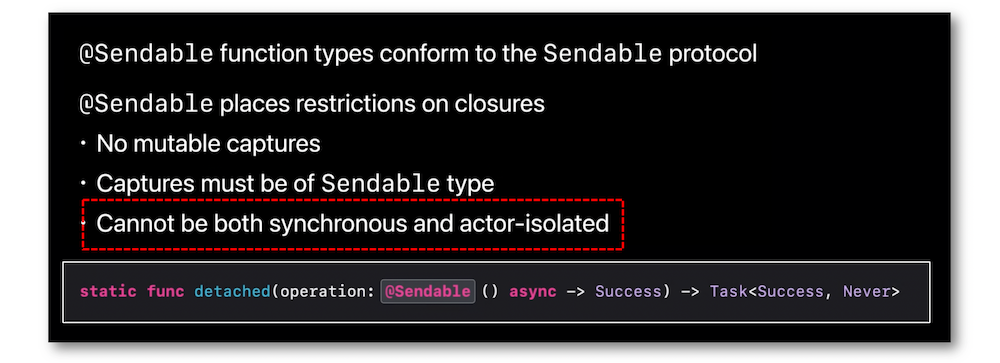Click the highlighted @Sendable attribute in code

pyautogui.click(x=427, y=292)
